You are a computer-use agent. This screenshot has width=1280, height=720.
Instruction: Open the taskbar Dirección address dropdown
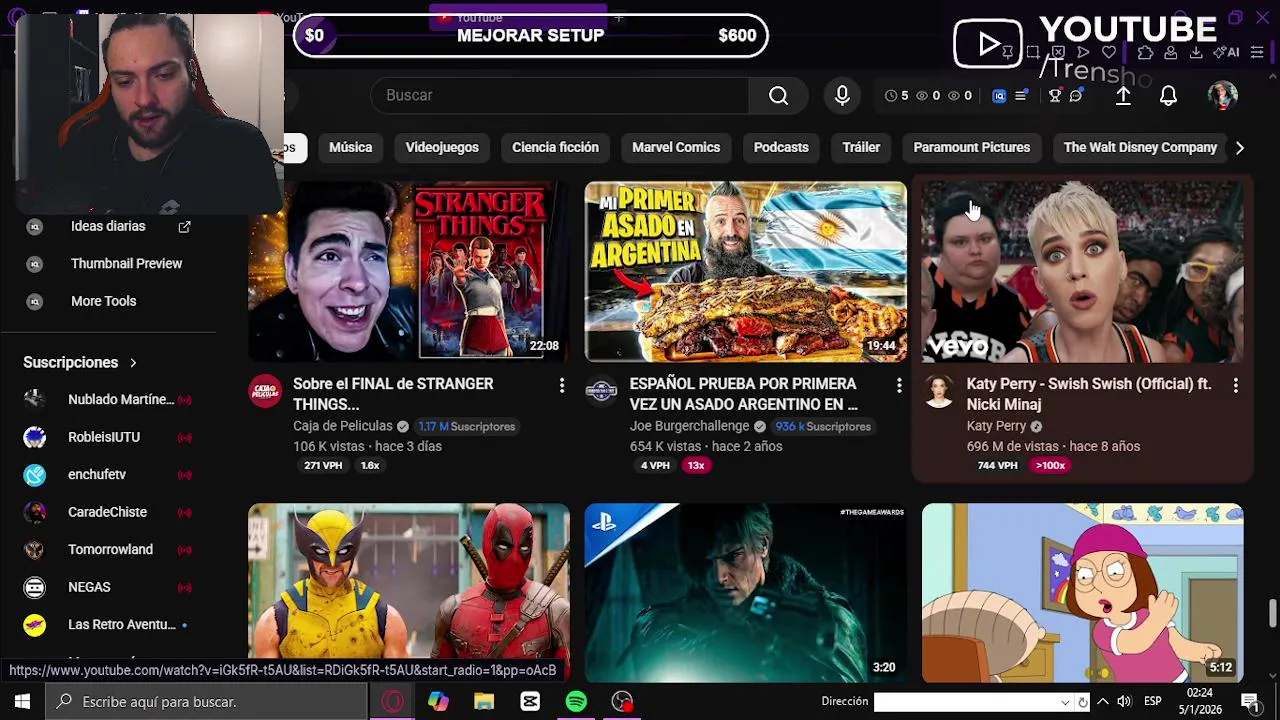(1065, 702)
